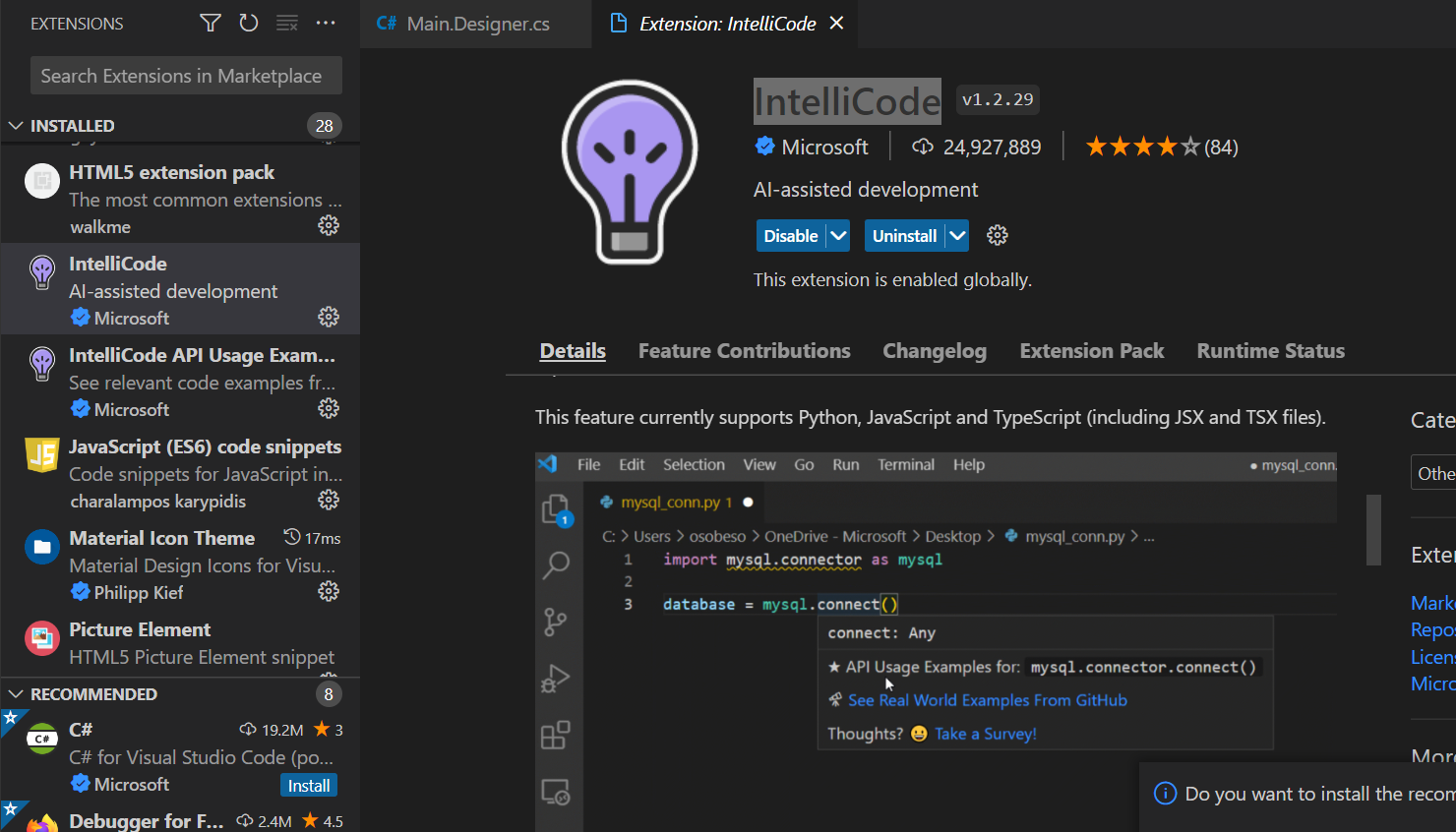Open the Changelog tab
Screen dimensions: 1456x832
[x=935, y=351]
